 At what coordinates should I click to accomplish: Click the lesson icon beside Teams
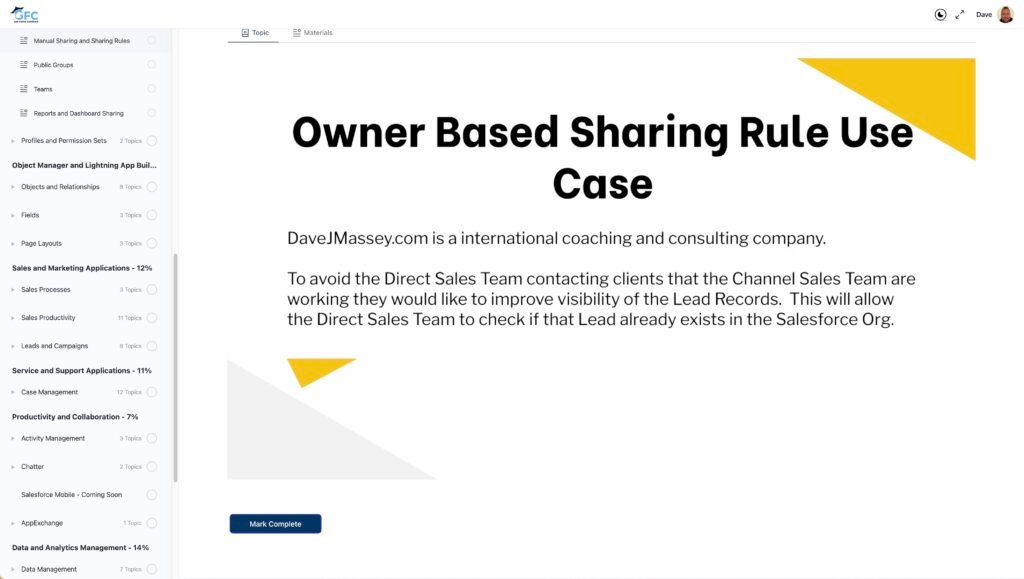(24, 89)
